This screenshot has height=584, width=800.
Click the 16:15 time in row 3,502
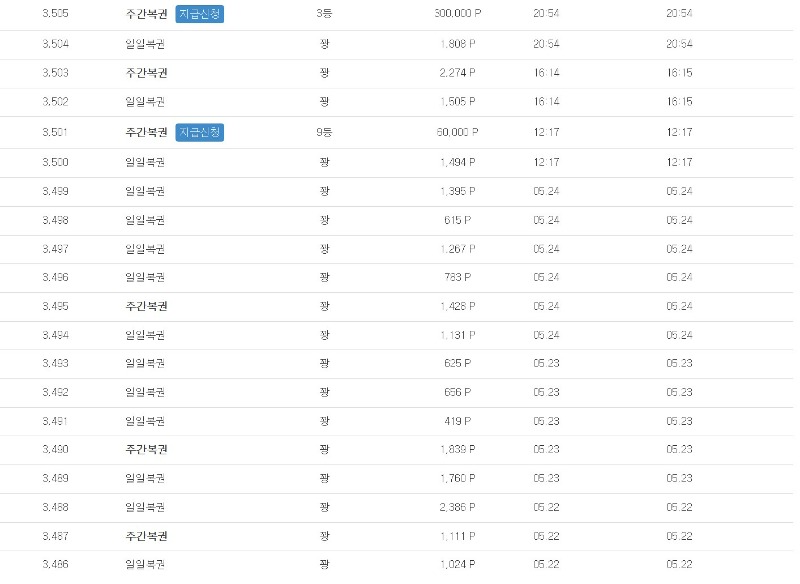(x=680, y=101)
